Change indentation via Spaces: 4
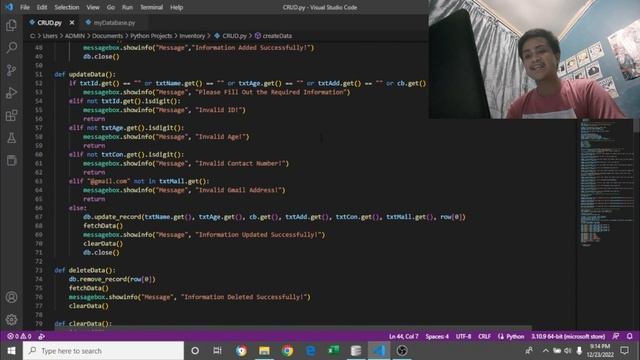 tap(437, 336)
